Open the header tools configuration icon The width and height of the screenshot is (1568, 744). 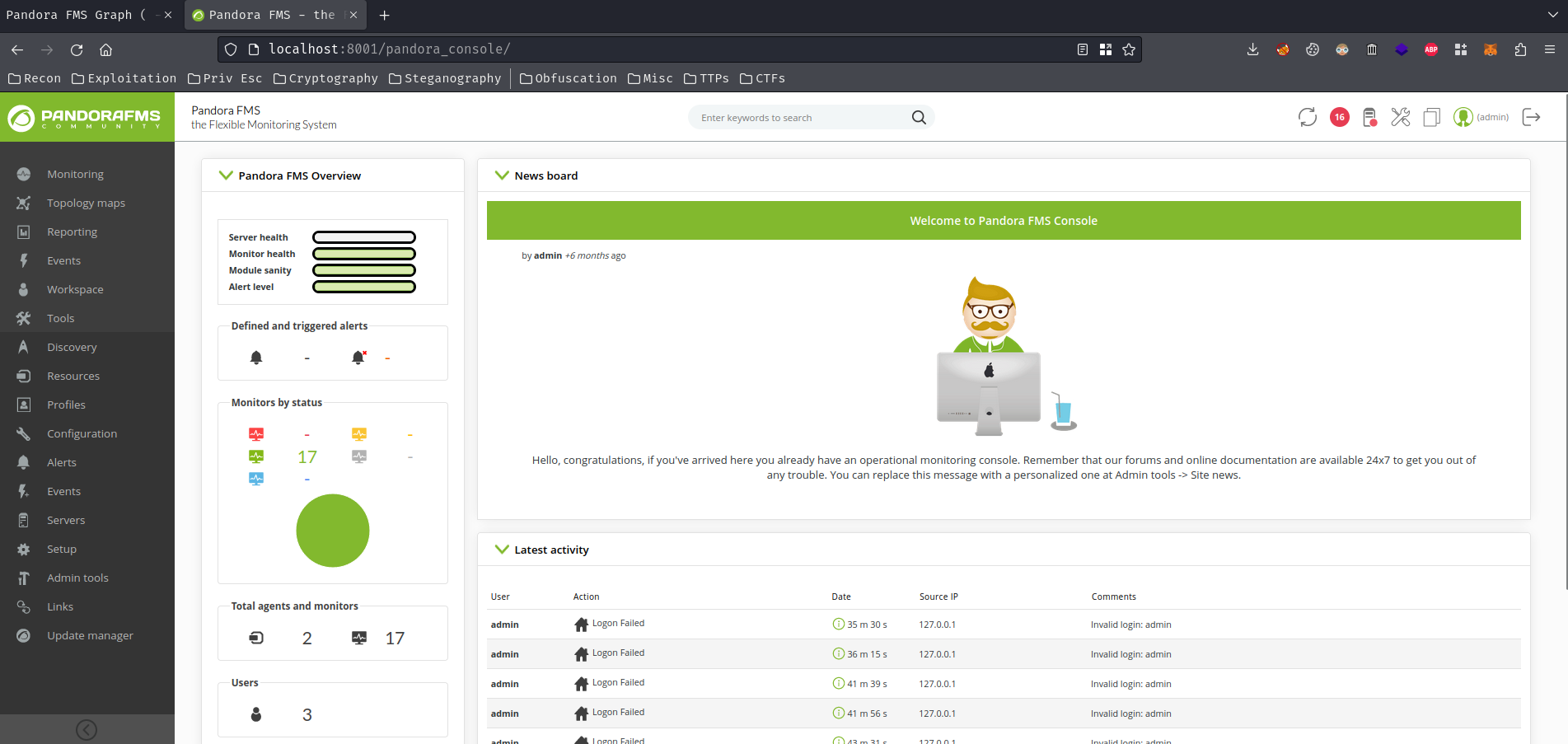[x=1401, y=117]
